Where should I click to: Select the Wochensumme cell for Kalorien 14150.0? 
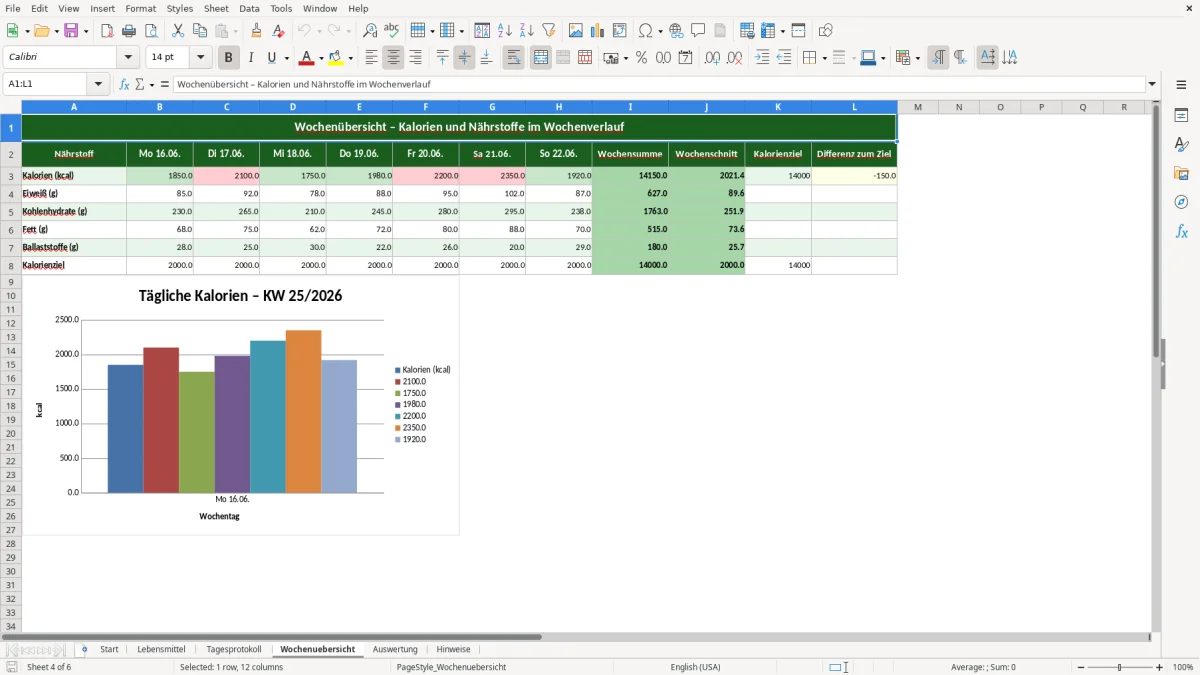click(630, 176)
